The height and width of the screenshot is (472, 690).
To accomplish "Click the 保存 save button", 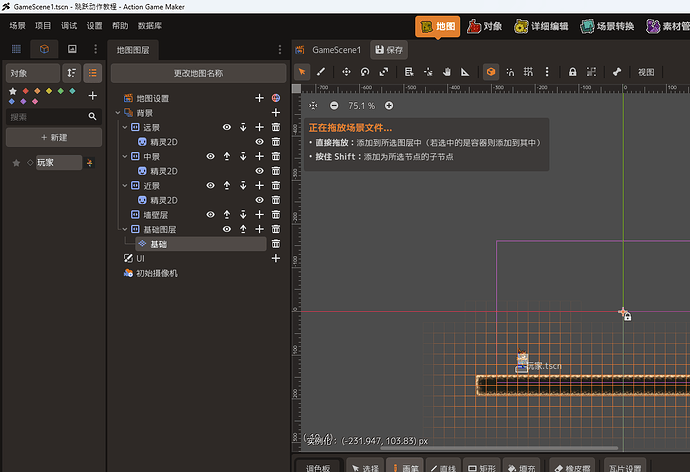I will (x=389, y=50).
